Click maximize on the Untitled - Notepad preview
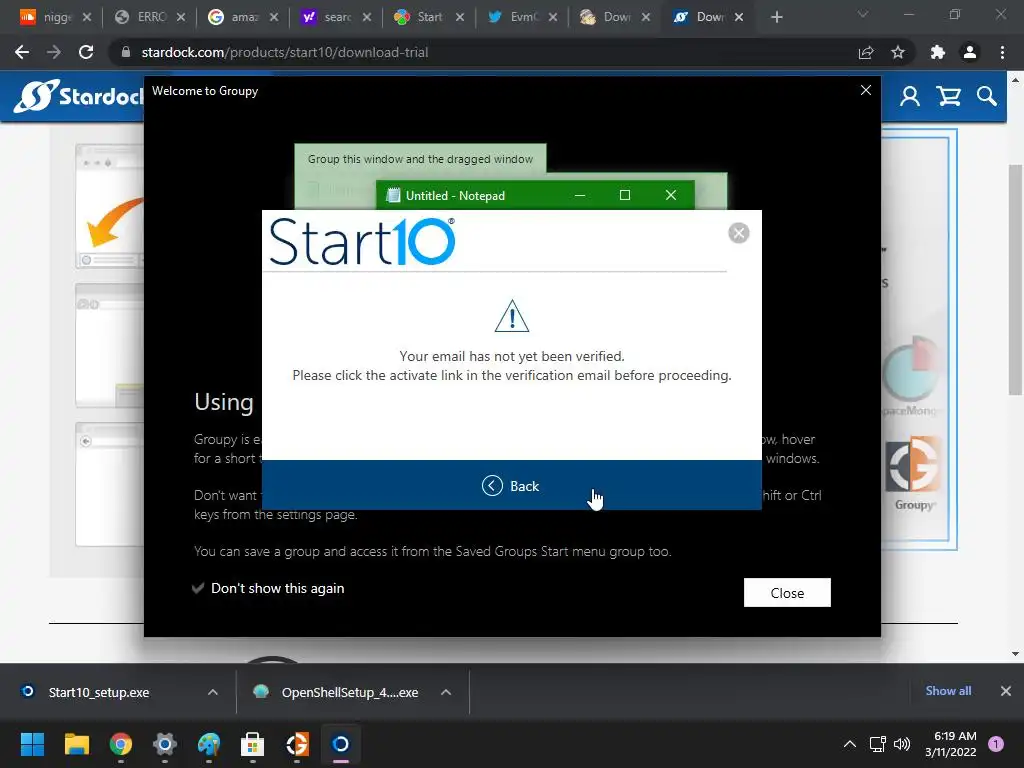Image resolution: width=1024 pixels, height=768 pixels. (x=625, y=195)
